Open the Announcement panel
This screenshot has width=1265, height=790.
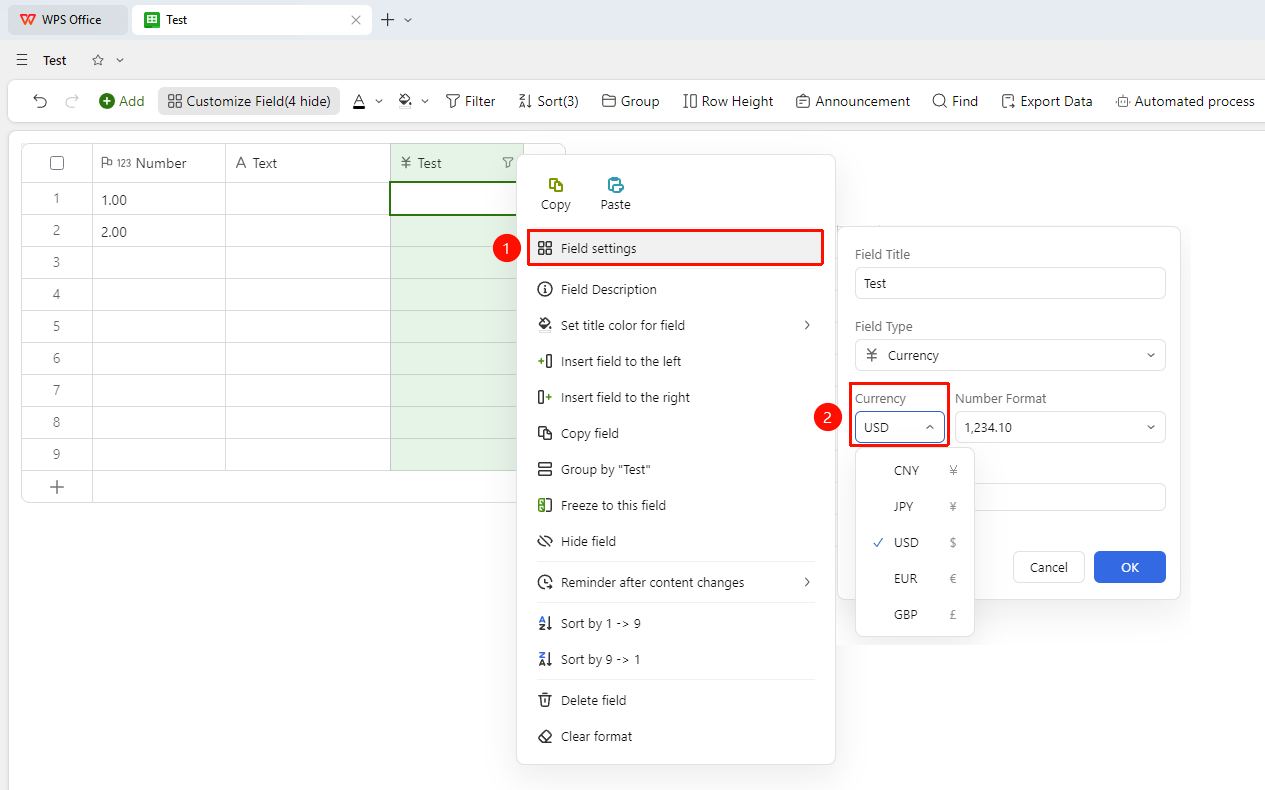click(853, 101)
